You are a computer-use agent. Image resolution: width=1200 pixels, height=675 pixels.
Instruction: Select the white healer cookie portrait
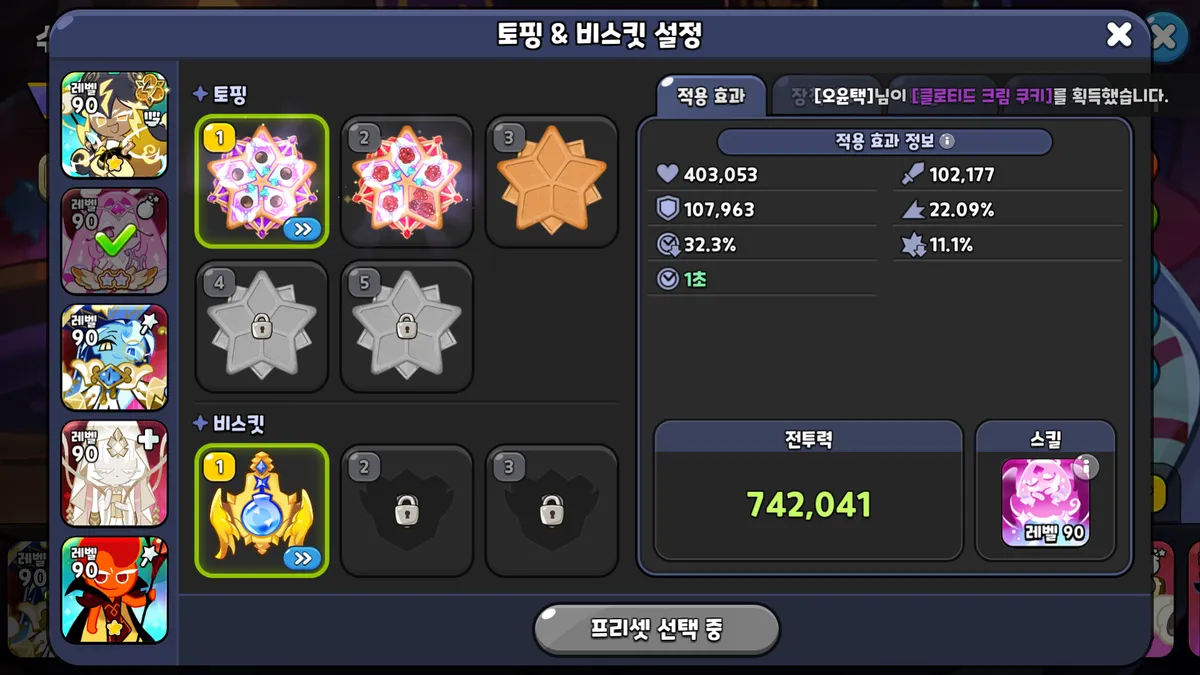pyautogui.click(x=114, y=474)
